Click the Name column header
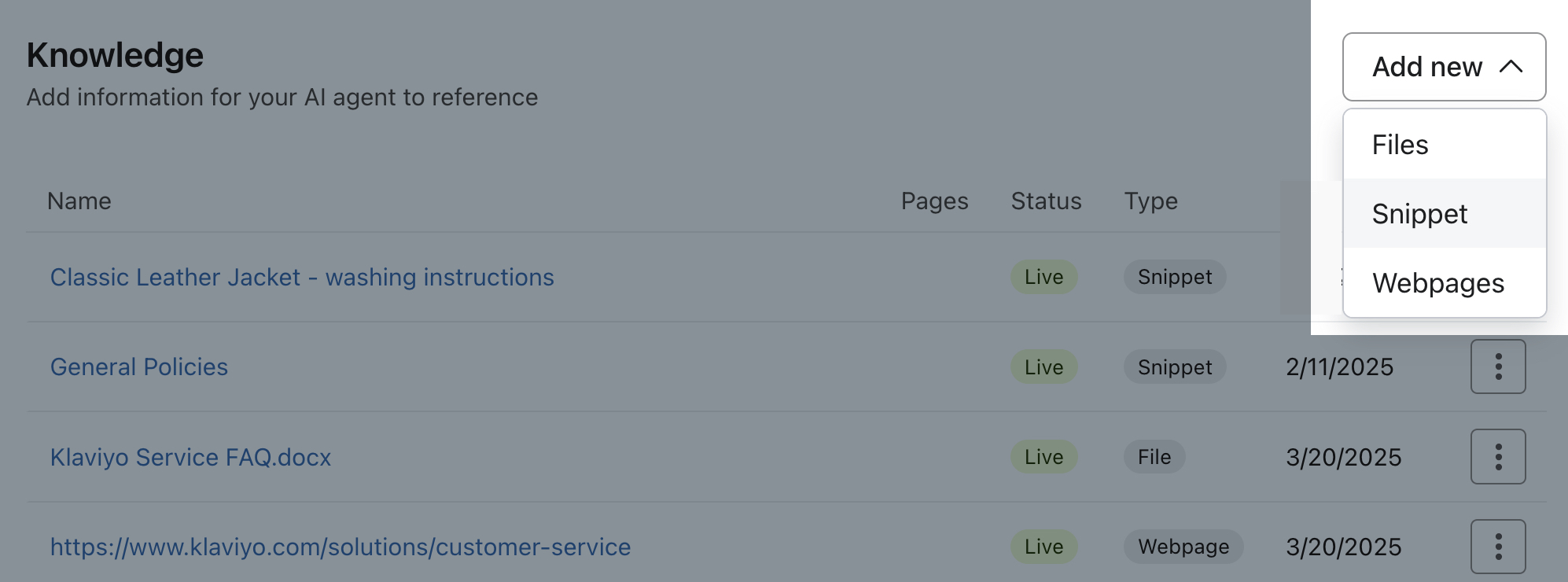This screenshot has width=1568, height=582. [79, 201]
